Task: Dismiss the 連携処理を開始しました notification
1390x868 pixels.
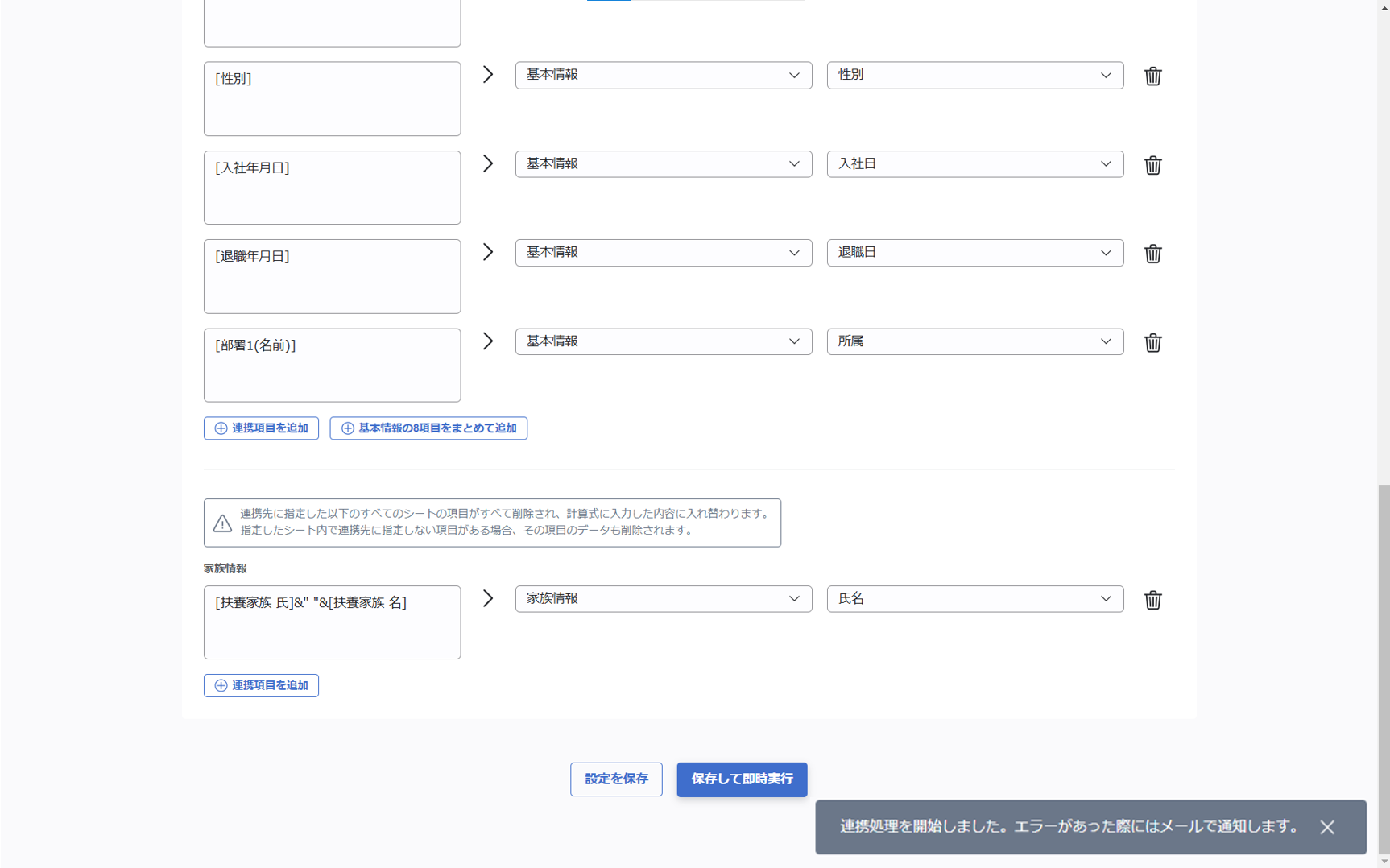Action: coord(1327,827)
